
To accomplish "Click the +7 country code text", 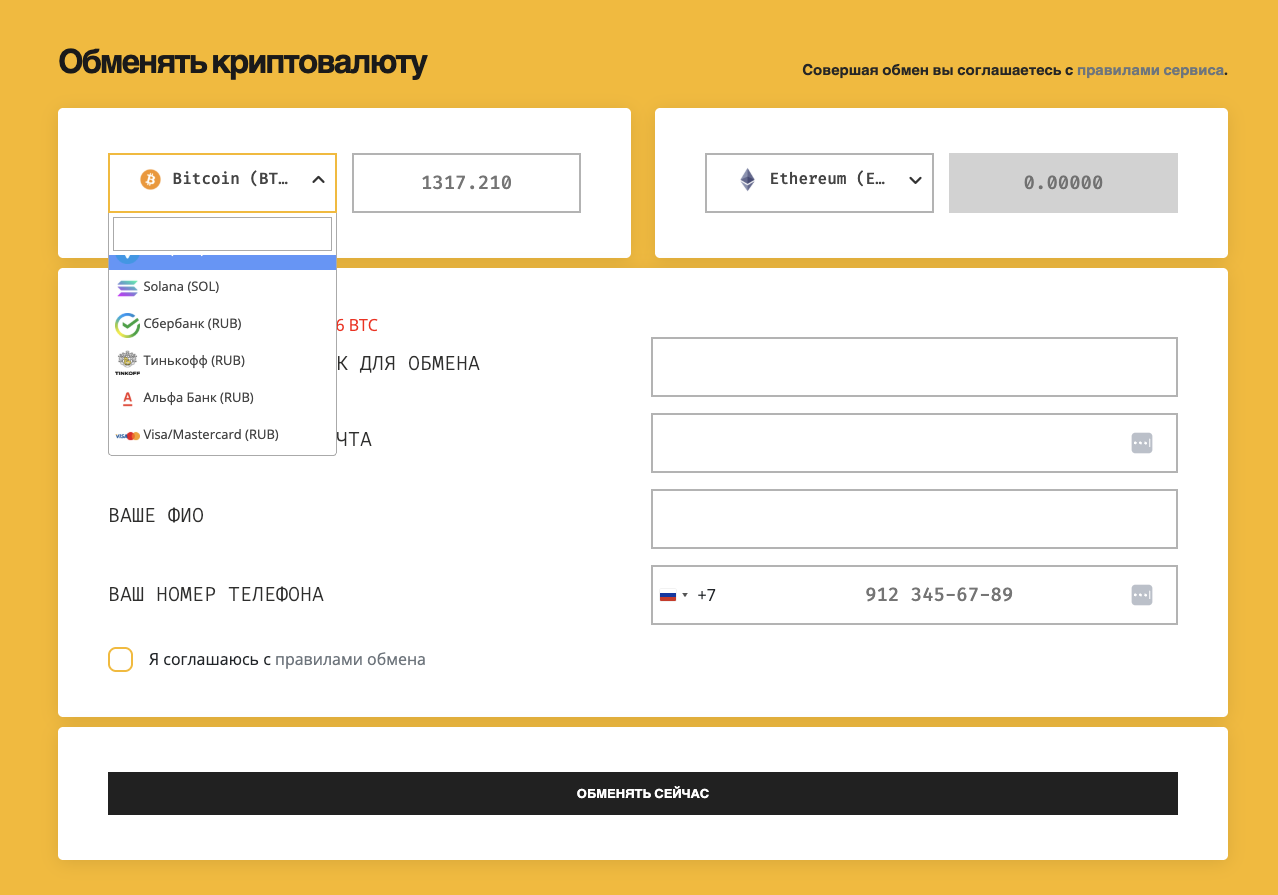I will (706, 595).
